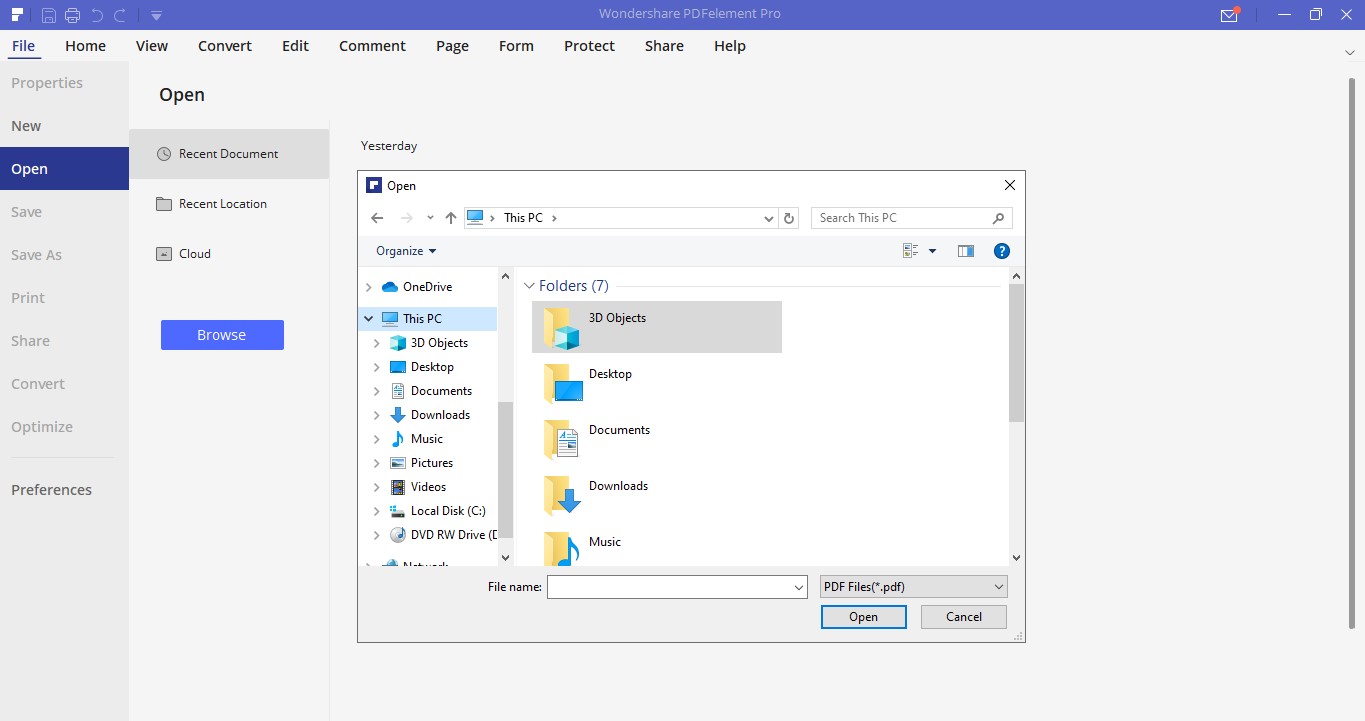Image resolution: width=1365 pixels, height=721 pixels.
Task: Open address bar previous locations dropdown
Action: (768, 218)
